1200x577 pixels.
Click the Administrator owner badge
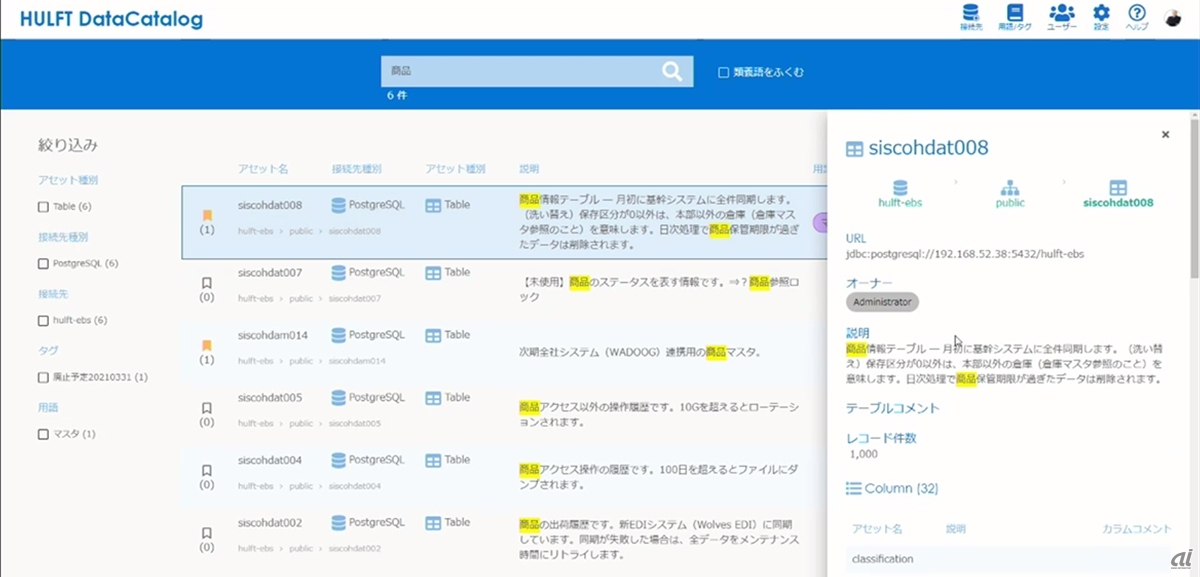point(882,302)
